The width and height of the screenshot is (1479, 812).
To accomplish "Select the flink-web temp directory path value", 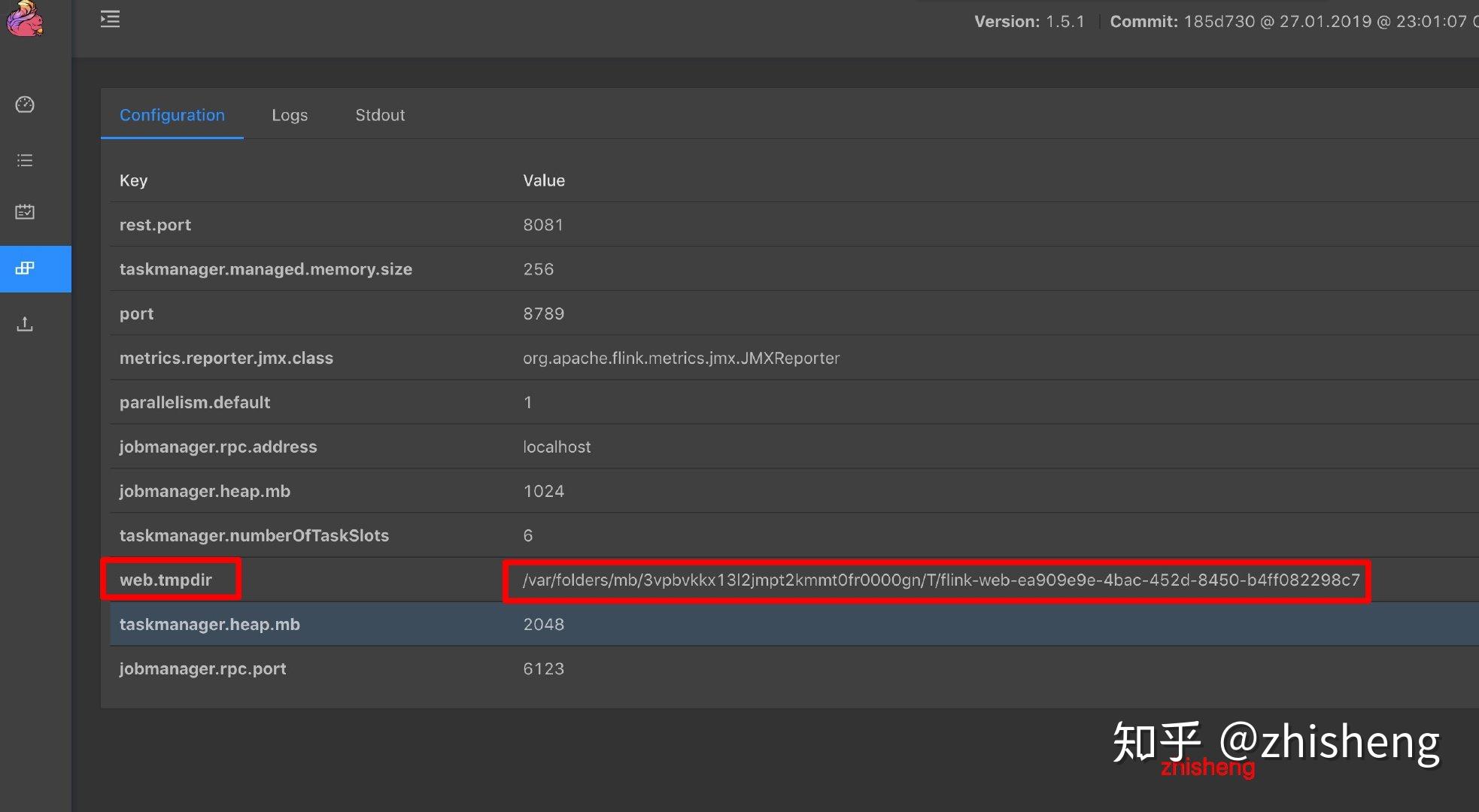I will click(940, 580).
